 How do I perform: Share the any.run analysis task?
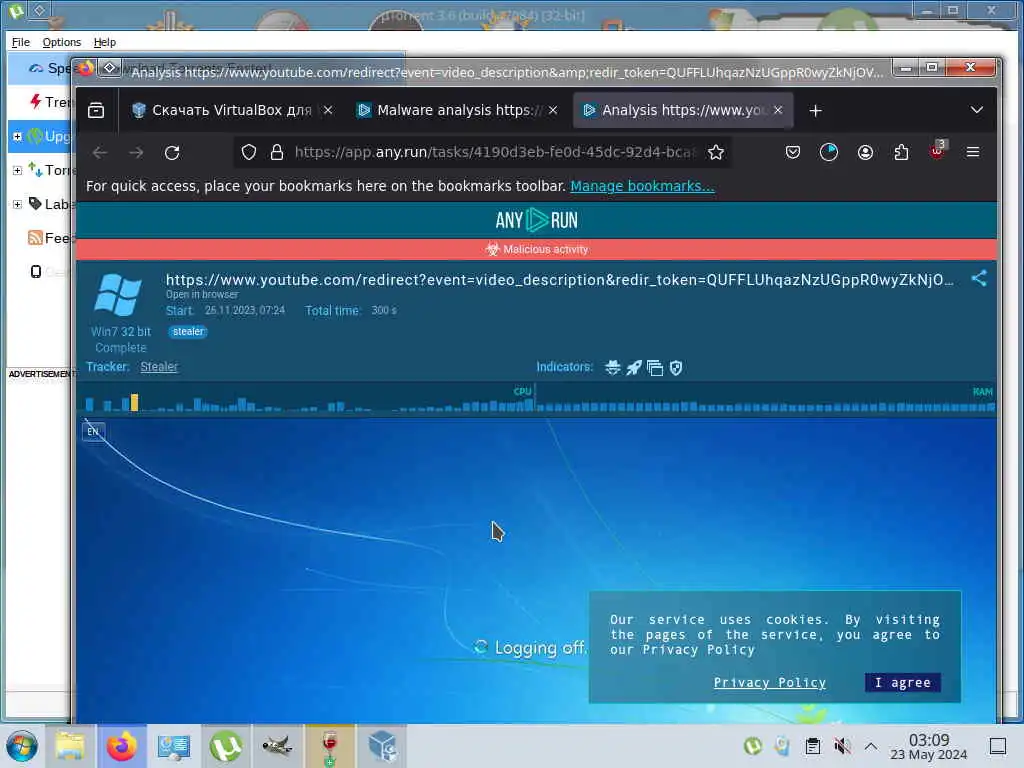978,278
